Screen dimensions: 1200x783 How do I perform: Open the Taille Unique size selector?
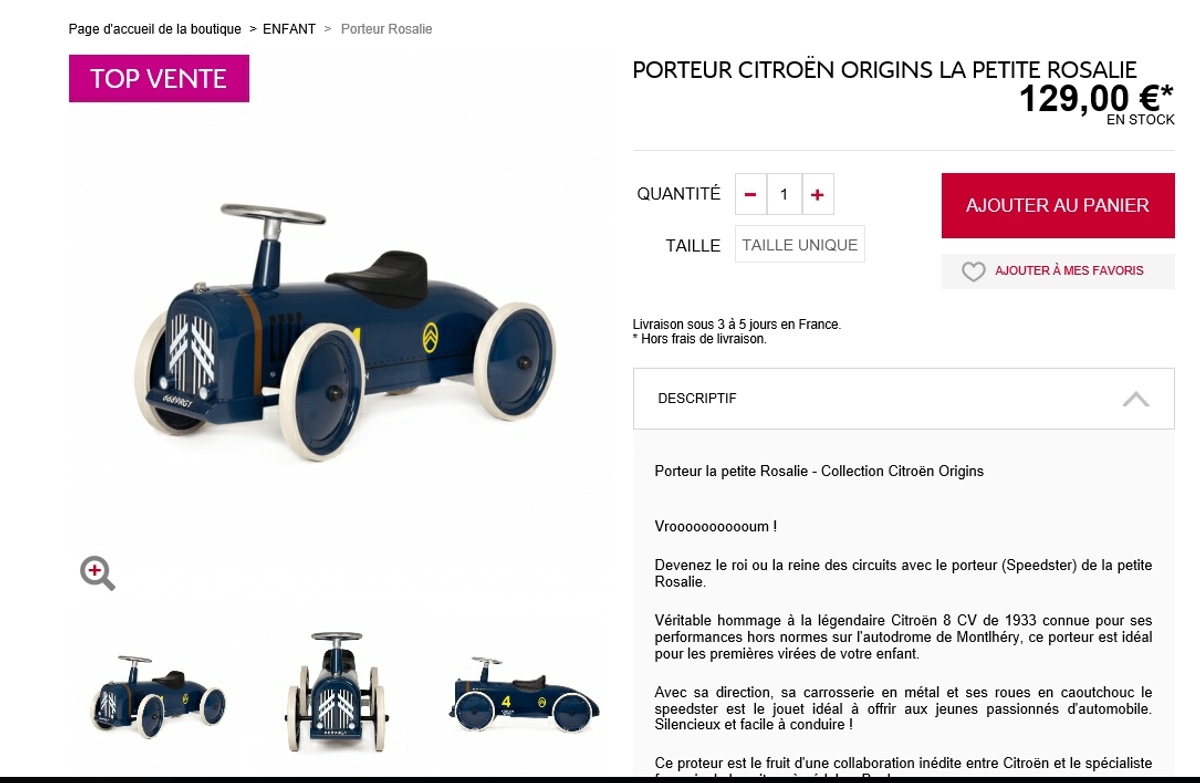pyautogui.click(x=800, y=244)
